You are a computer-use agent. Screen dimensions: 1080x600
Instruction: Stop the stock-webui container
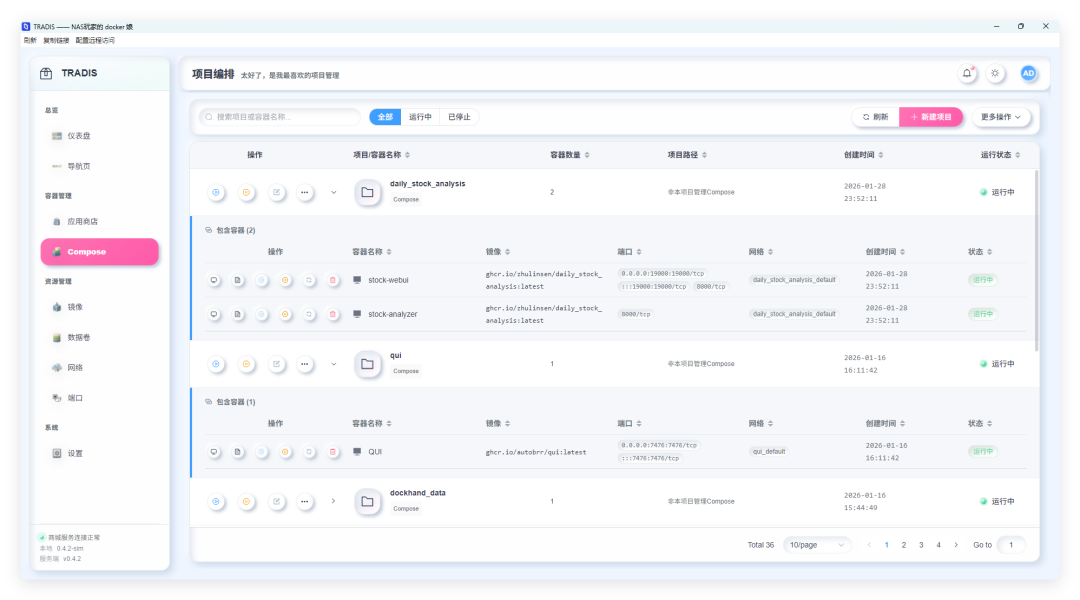pyautogui.click(x=285, y=280)
